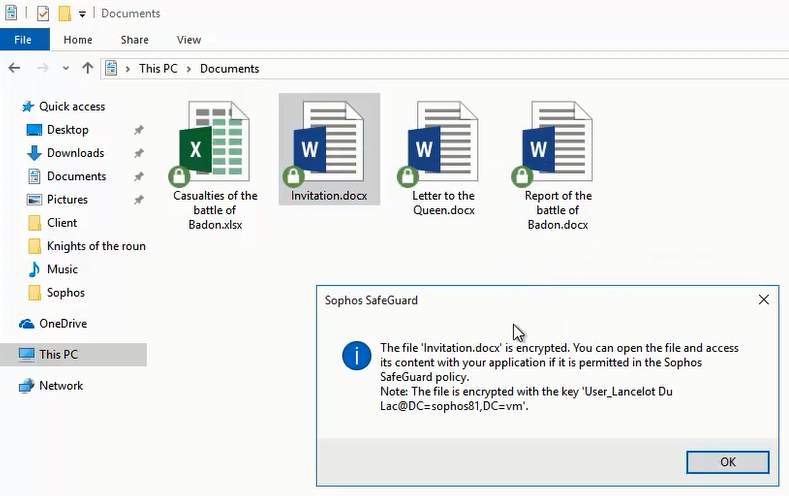Open Downloads in Quick access
Screen dimensions: 789x496
(x=75, y=153)
